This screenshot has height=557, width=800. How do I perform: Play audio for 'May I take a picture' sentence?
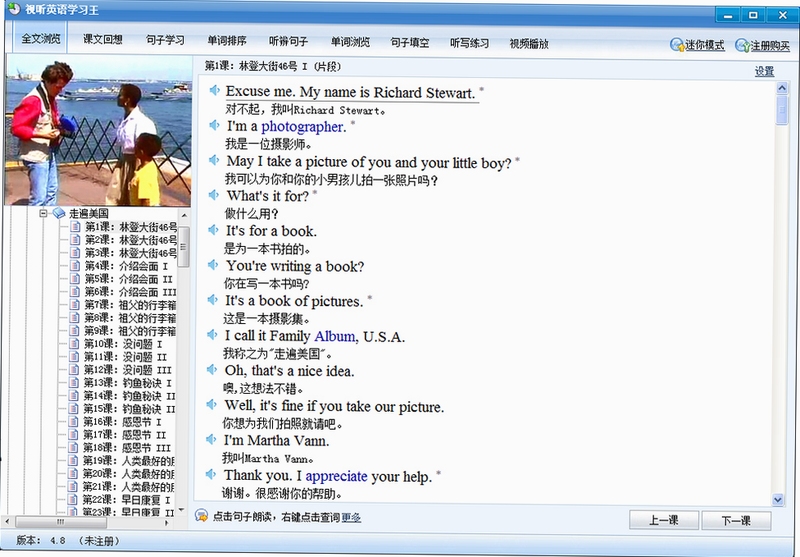coord(214,160)
